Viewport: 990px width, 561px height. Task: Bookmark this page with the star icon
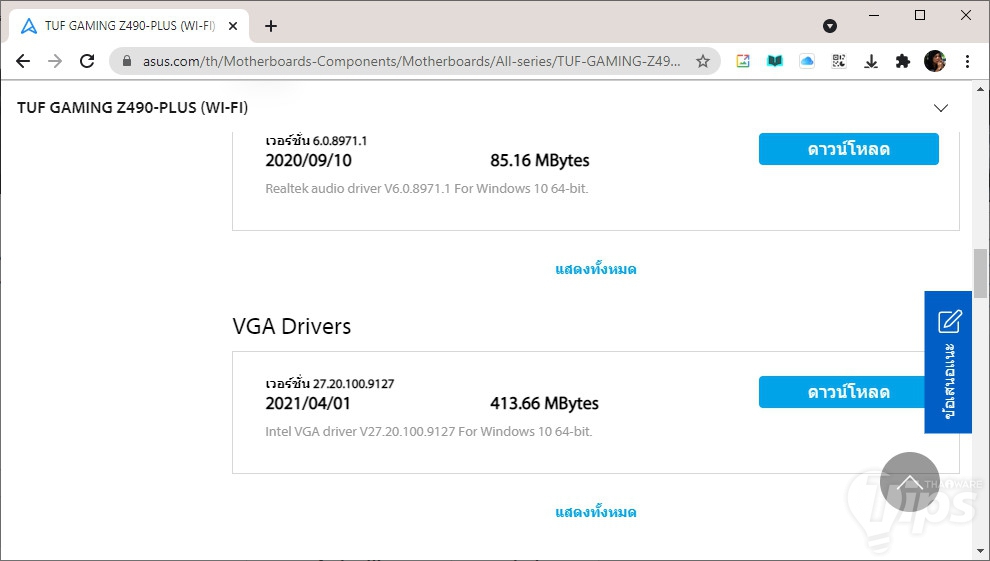click(x=703, y=61)
